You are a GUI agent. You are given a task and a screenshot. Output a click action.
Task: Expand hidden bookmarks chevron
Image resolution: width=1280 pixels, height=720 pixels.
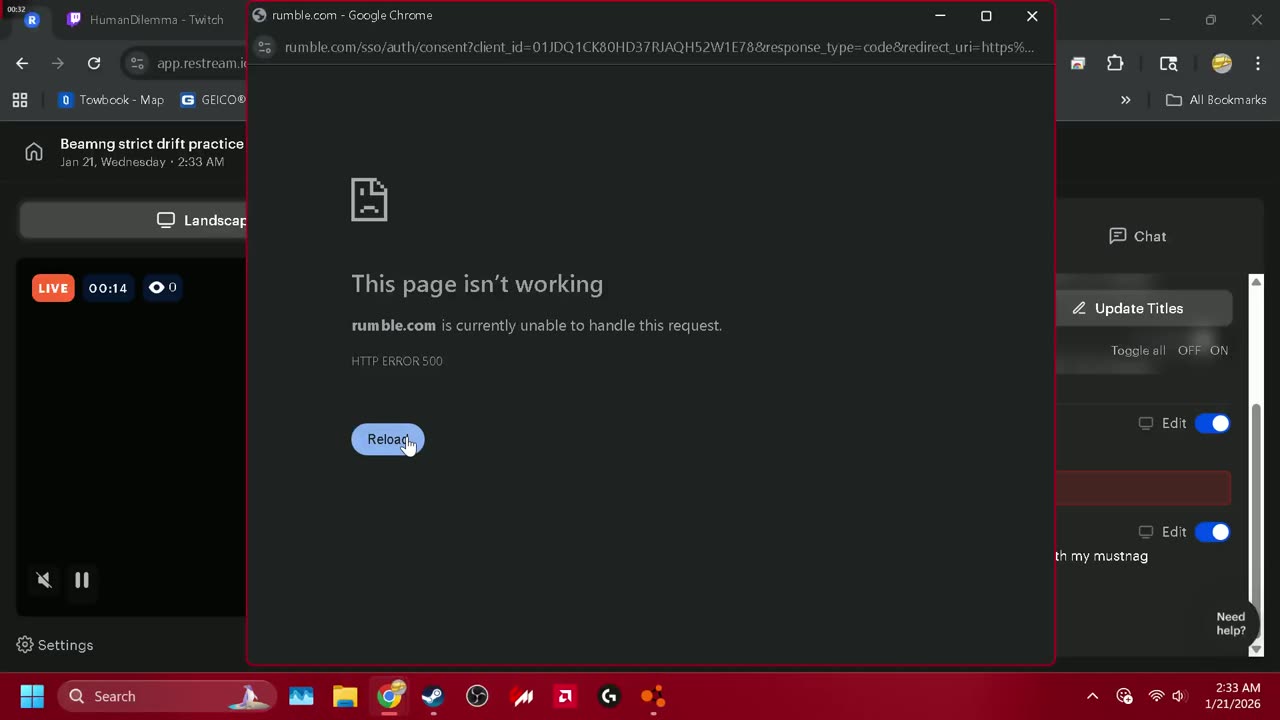tap(1126, 100)
